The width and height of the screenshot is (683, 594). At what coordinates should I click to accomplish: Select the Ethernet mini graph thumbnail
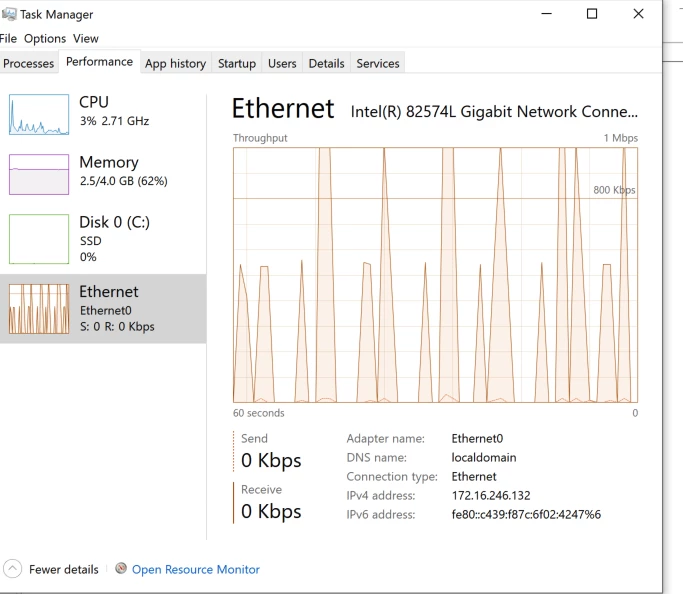click(x=39, y=309)
